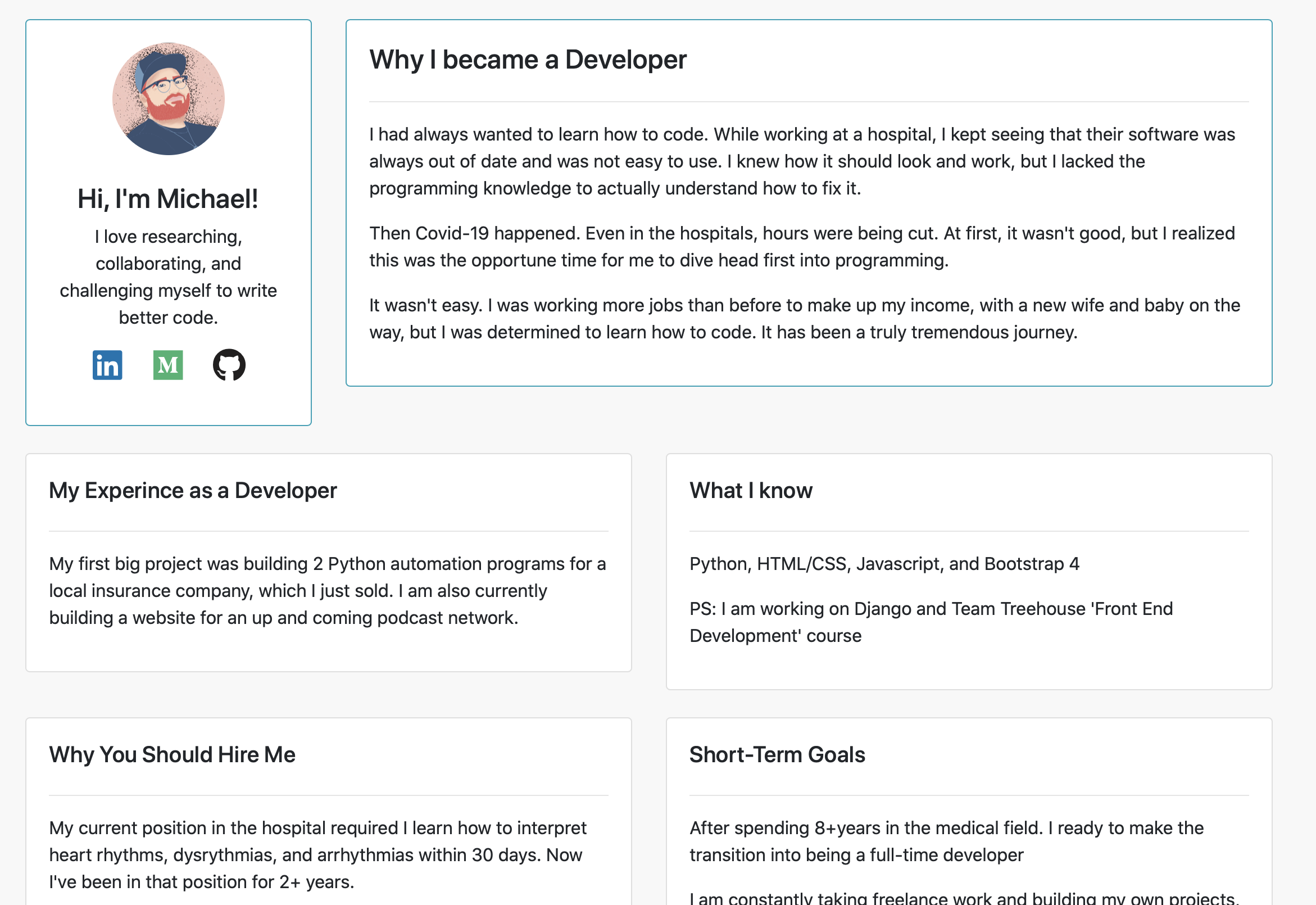Click 'Why You Should Hire Me' heading
Image resolution: width=1316 pixels, height=905 pixels.
click(x=172, y=755)
